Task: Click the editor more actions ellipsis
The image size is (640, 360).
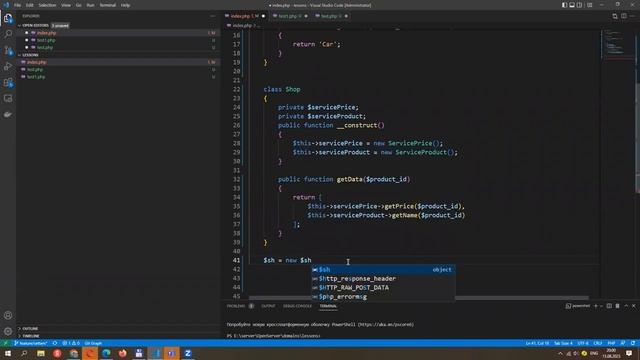Action: (x=632, y=16)
